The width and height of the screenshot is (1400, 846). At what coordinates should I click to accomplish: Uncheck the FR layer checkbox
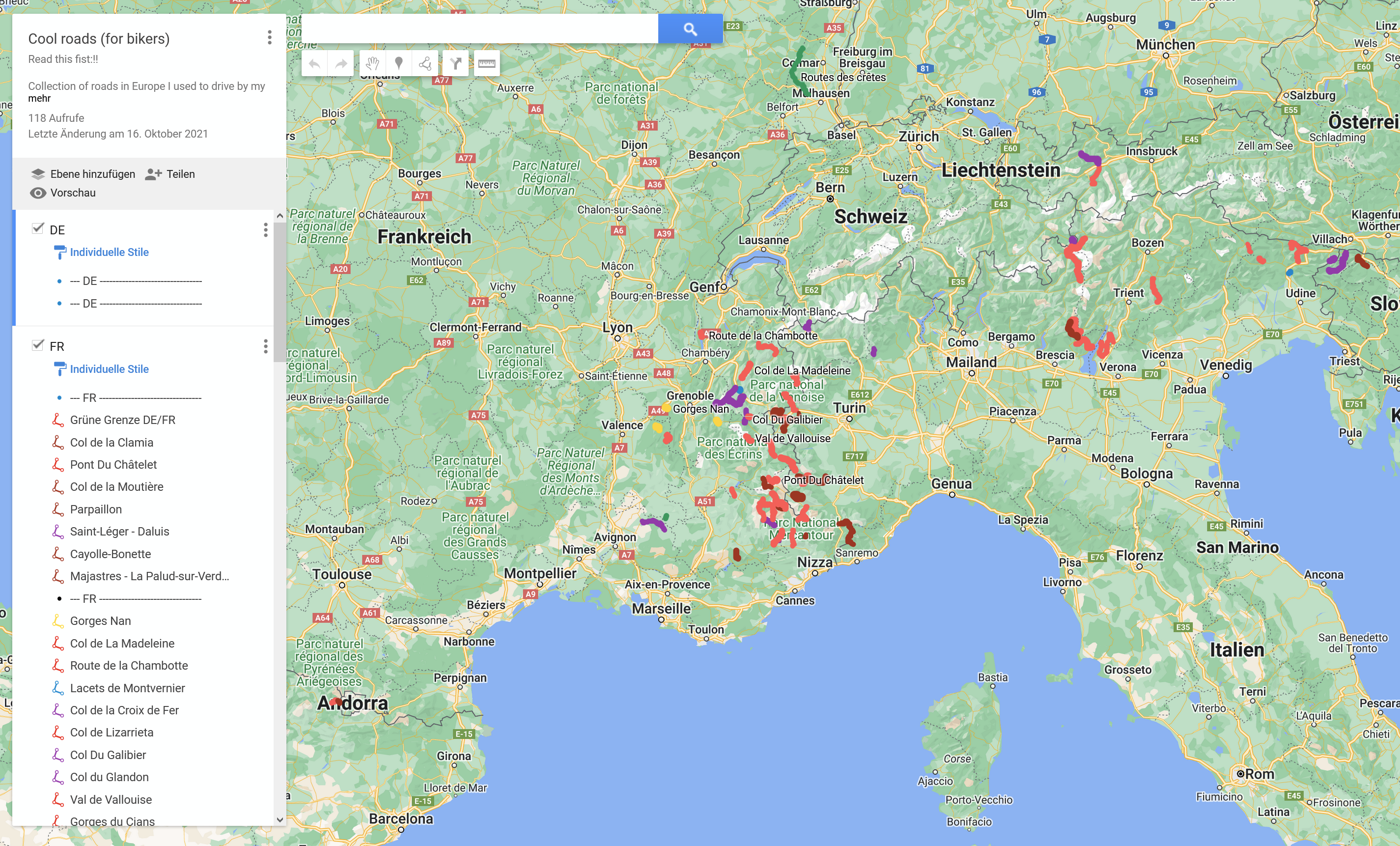[37, 345]
